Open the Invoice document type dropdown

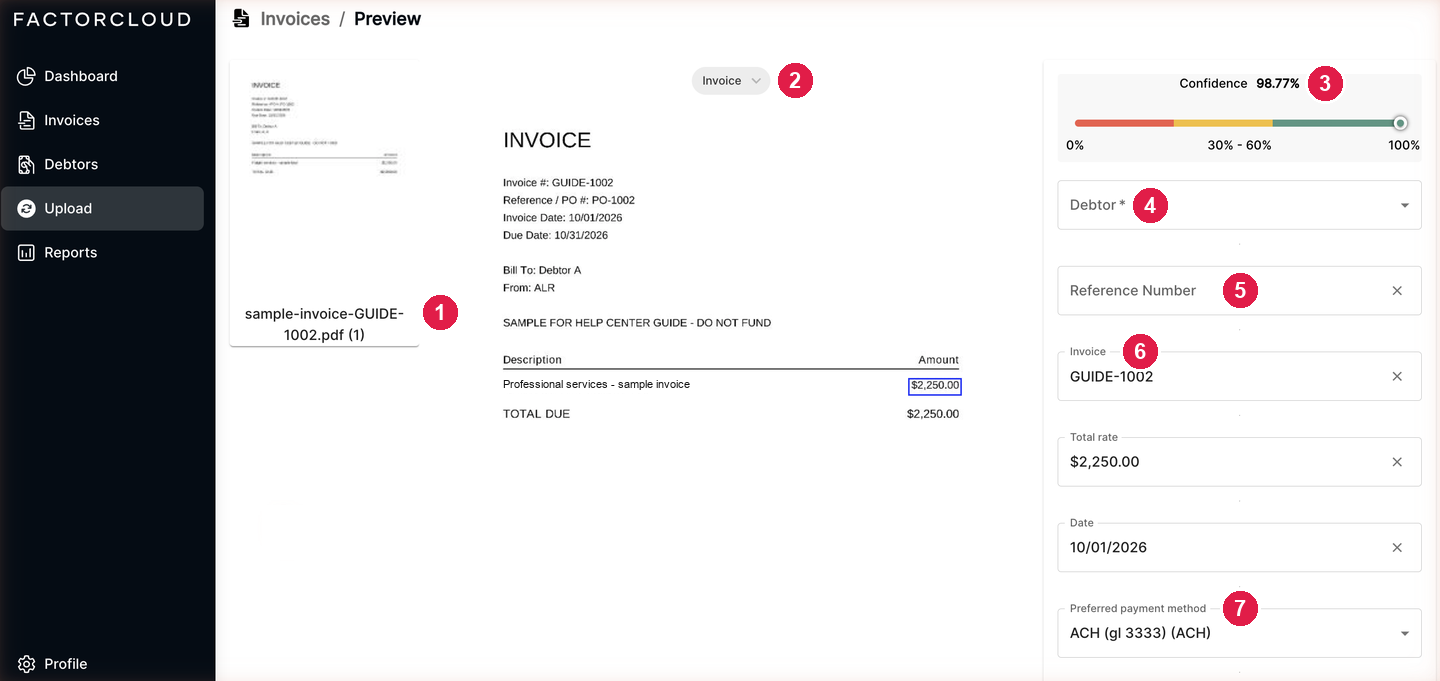[731, 81]
